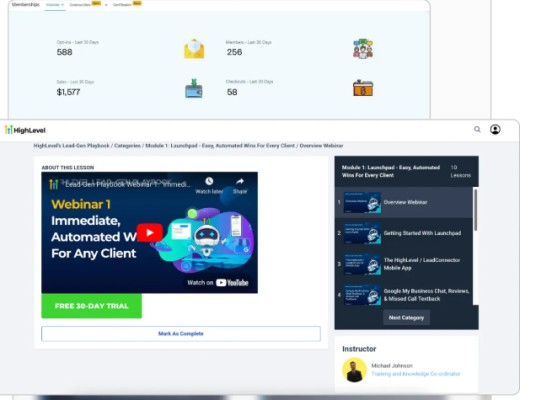
Task: Click the Module 1 panel header title
Action: point(391,171)
